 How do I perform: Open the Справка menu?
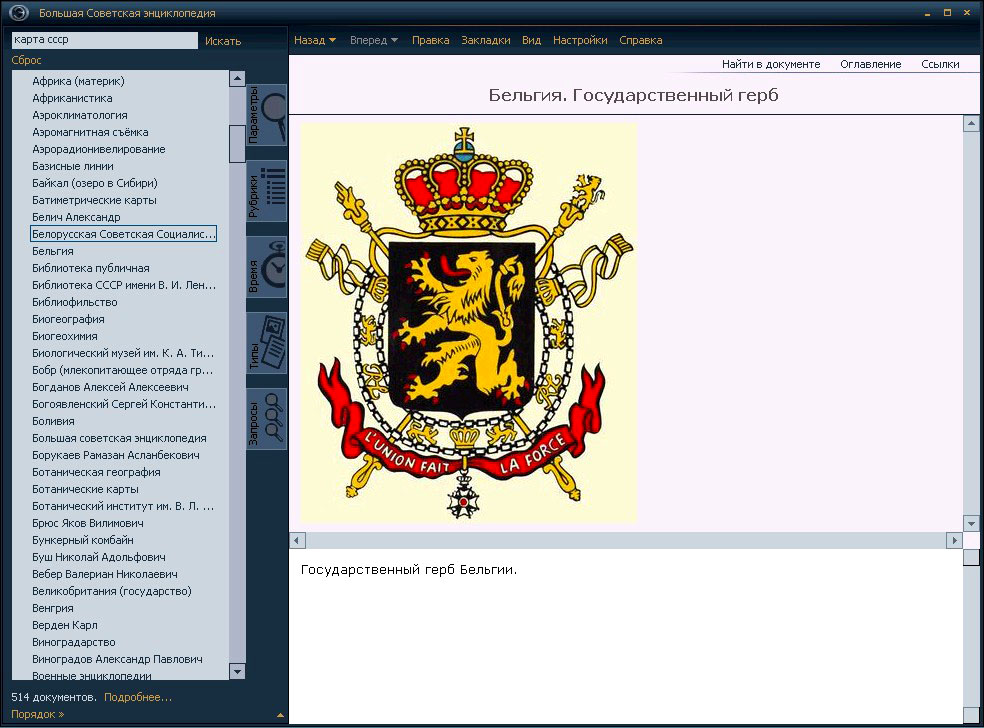click(641, 40)
